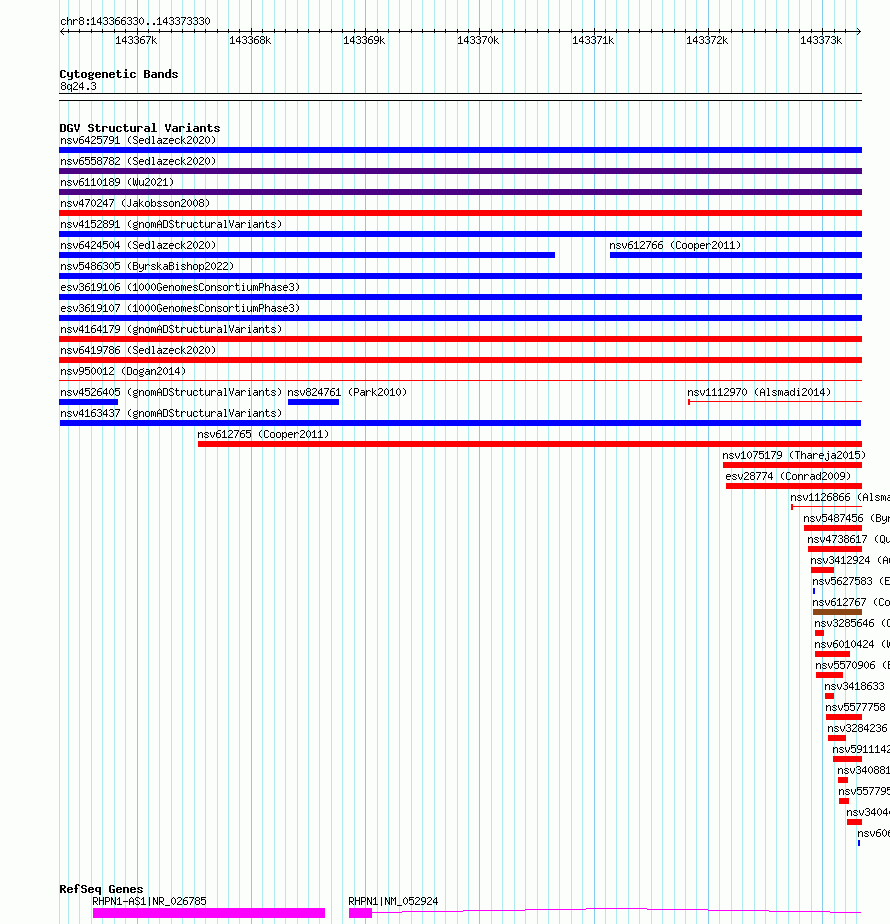Open variant esv28774 (Conrad2009) label
This screenshot has width=890, height=924.
click(788, 476)
